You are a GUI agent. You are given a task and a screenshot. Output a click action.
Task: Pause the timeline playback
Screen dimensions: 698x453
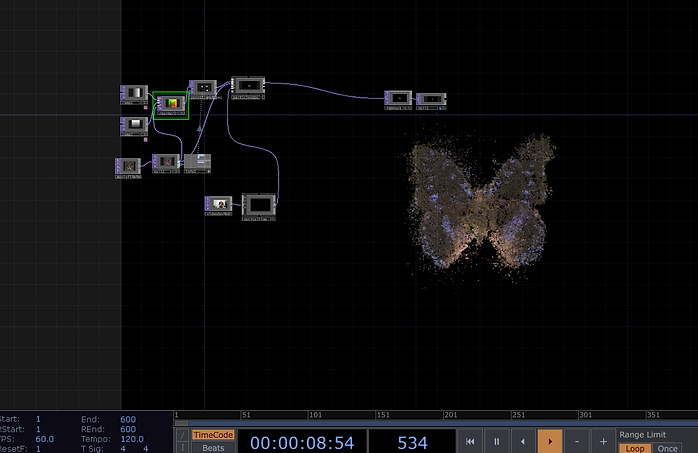(x=496, y=441)
